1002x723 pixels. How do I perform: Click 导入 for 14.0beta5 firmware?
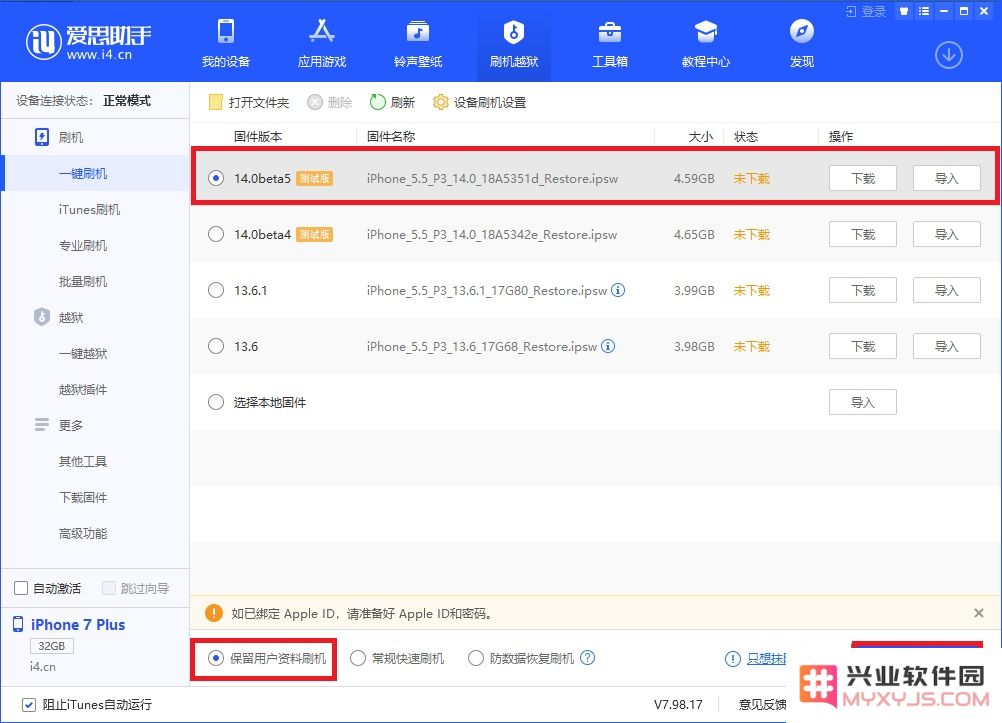(x=946, y=178)
